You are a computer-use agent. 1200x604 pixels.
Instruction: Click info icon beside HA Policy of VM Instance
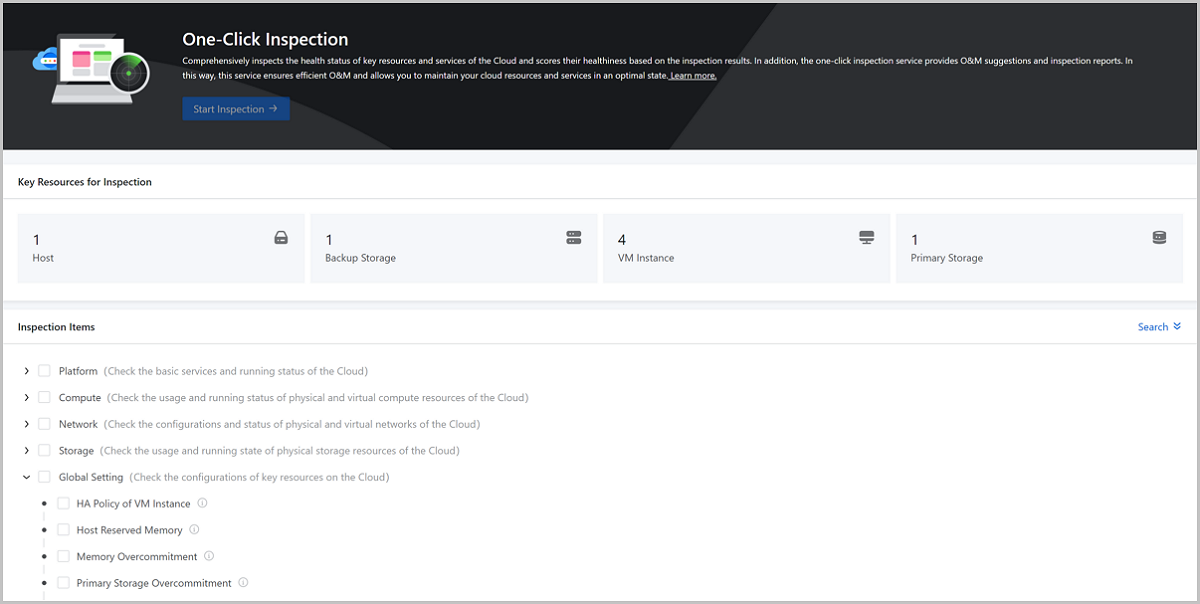point(202,504)
